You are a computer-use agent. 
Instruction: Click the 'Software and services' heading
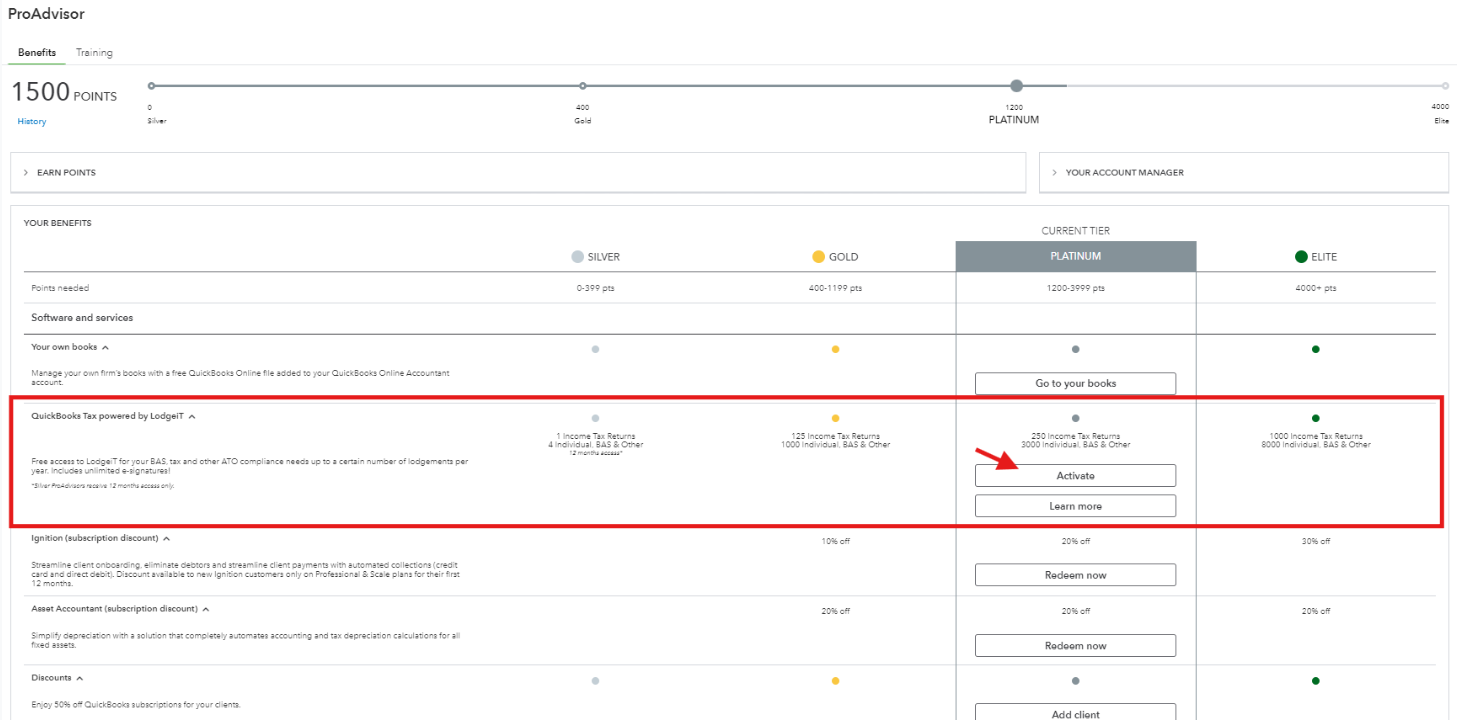82,318
